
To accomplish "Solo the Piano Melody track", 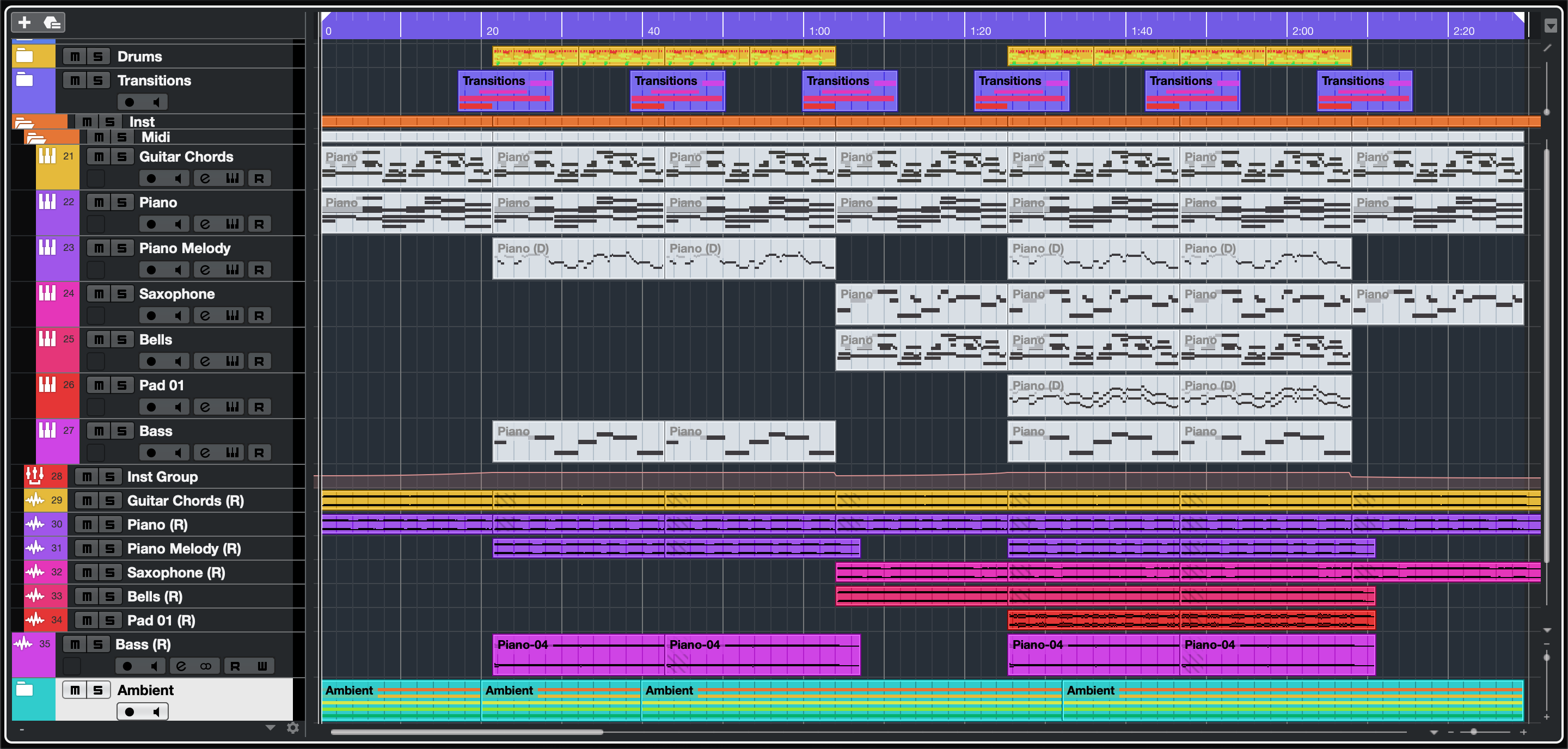I will [122, 248].
